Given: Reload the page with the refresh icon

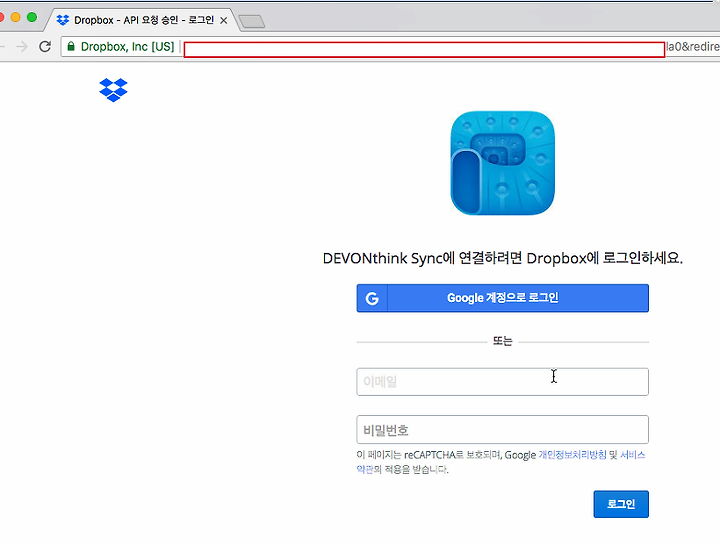Looking at the screenshot, I should [45, 46].
